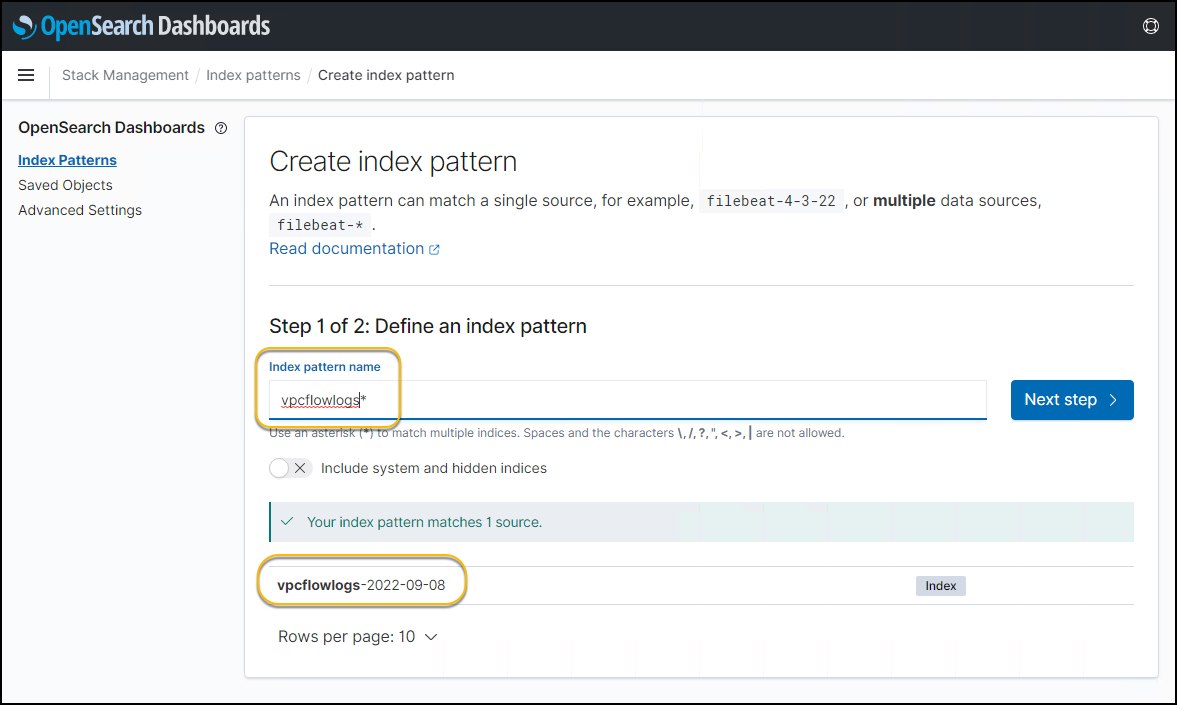The height and width of the screenshot is (705, 1177).
Task: Open Saved Objects in sidebar
Action: pos(65,185)
